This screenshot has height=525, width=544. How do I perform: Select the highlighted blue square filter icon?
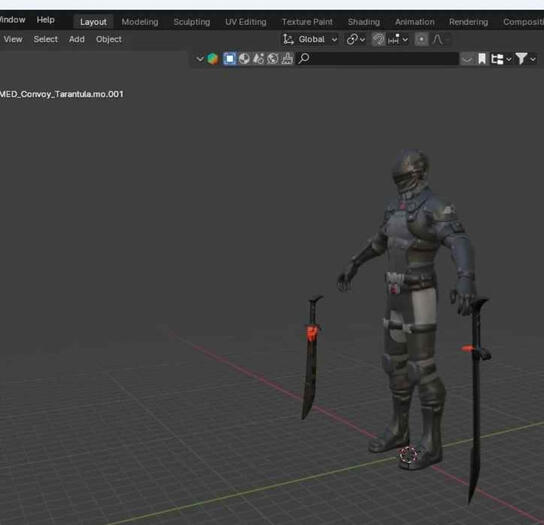[230, 59]
